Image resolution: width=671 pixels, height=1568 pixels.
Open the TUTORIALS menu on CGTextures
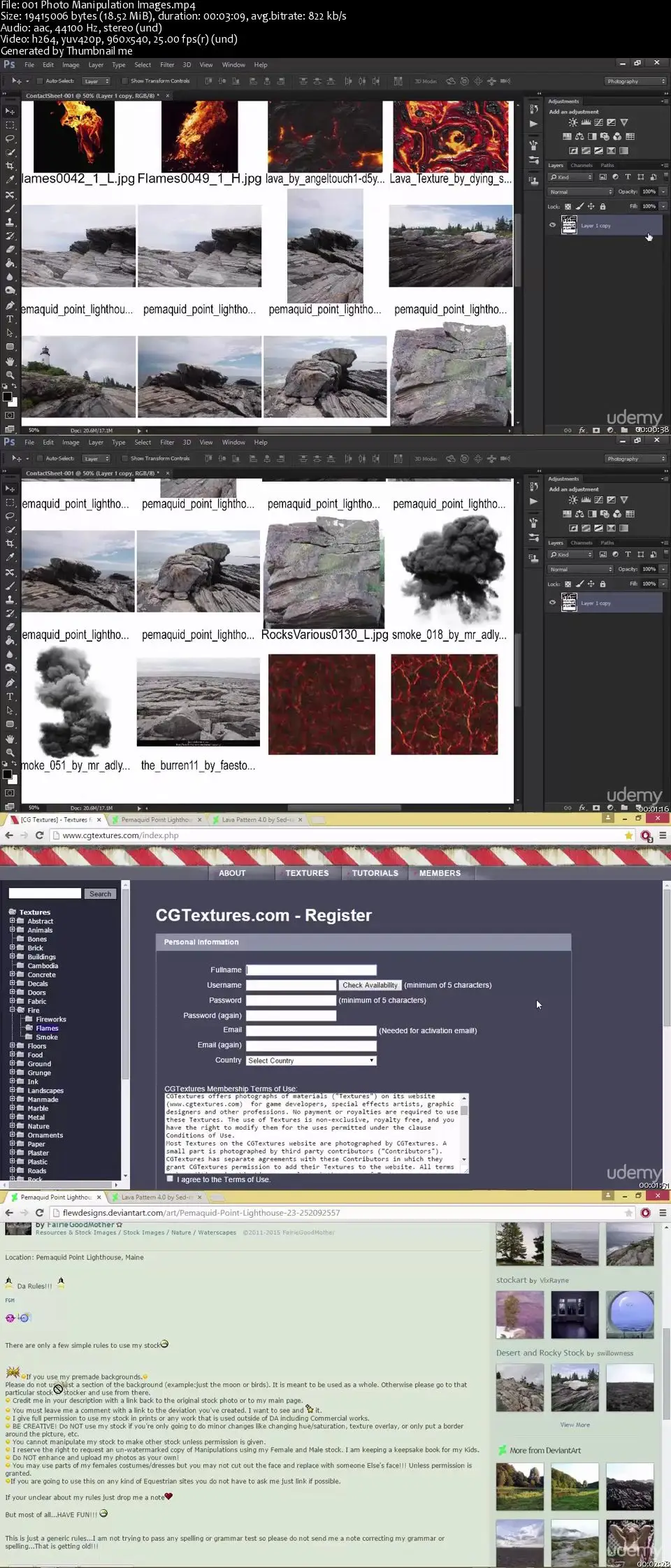(x=375, y=873)
